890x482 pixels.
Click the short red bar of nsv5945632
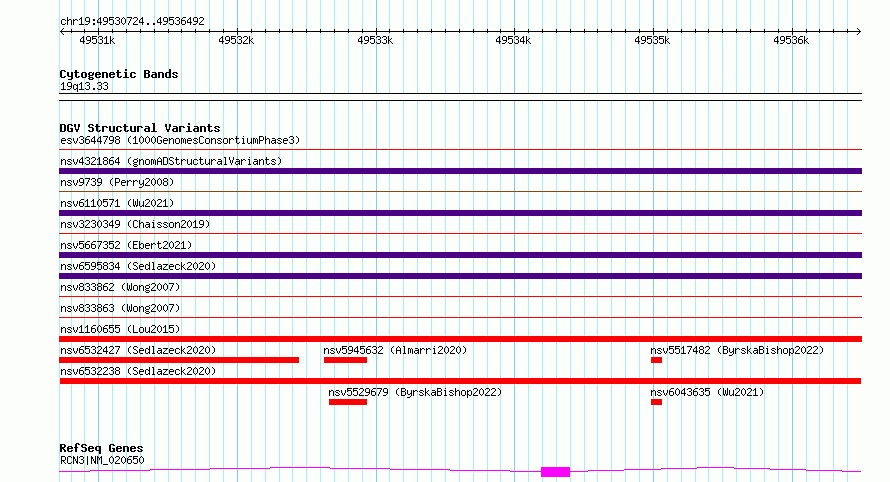(x=346, y=360)
